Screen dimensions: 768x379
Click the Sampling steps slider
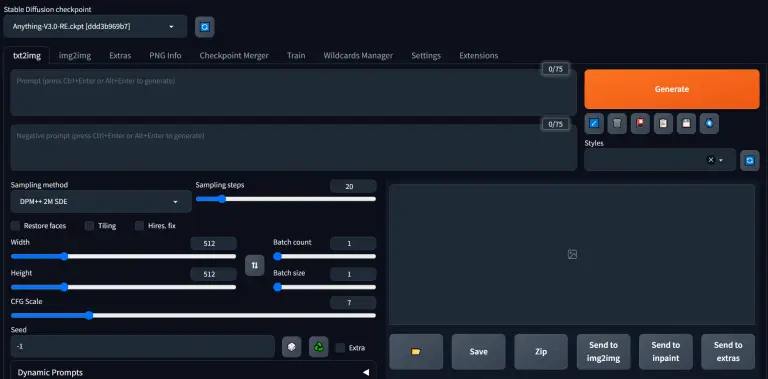tap(286, 199)
